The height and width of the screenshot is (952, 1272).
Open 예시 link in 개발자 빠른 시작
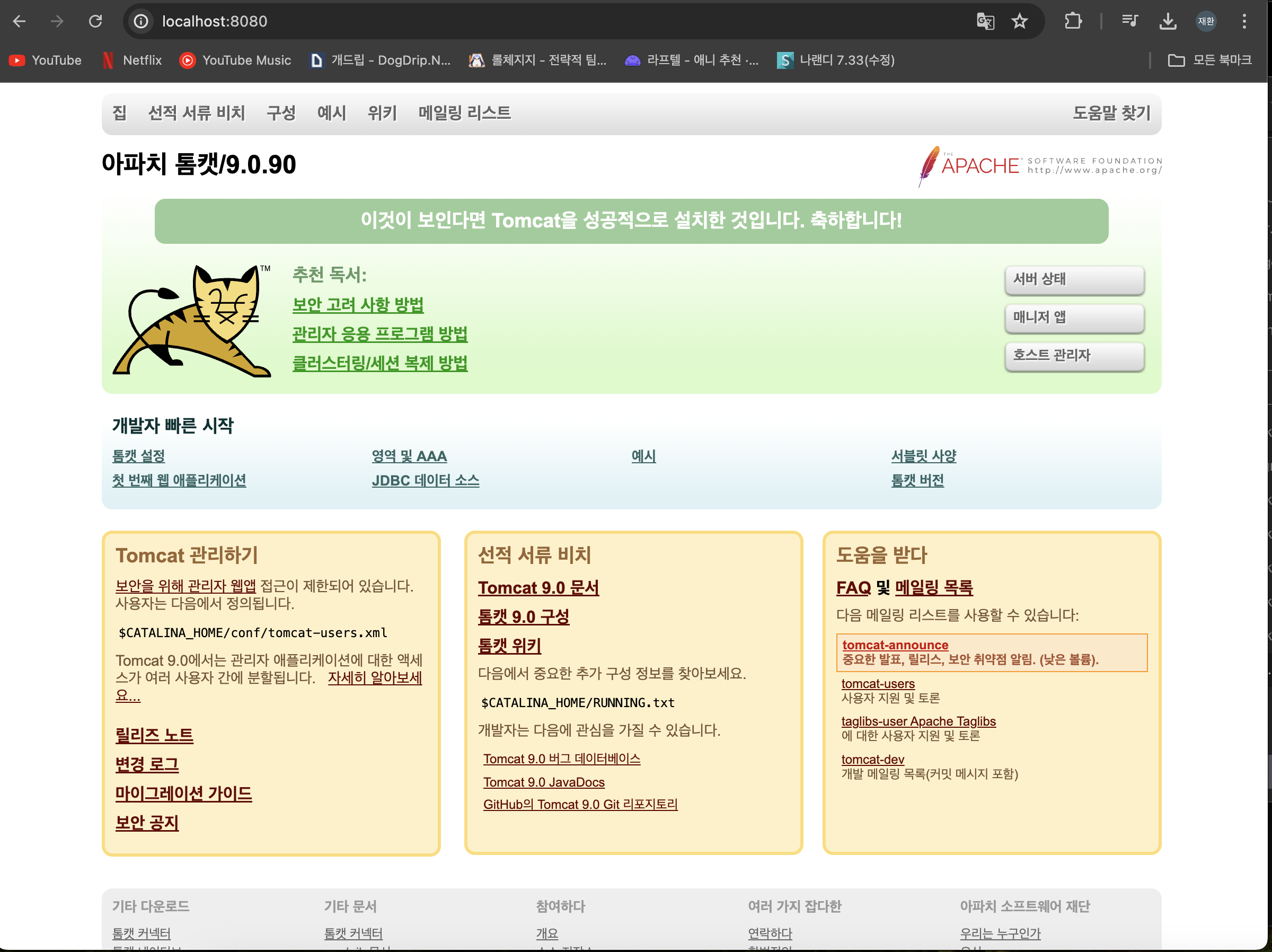click(643, 456)
